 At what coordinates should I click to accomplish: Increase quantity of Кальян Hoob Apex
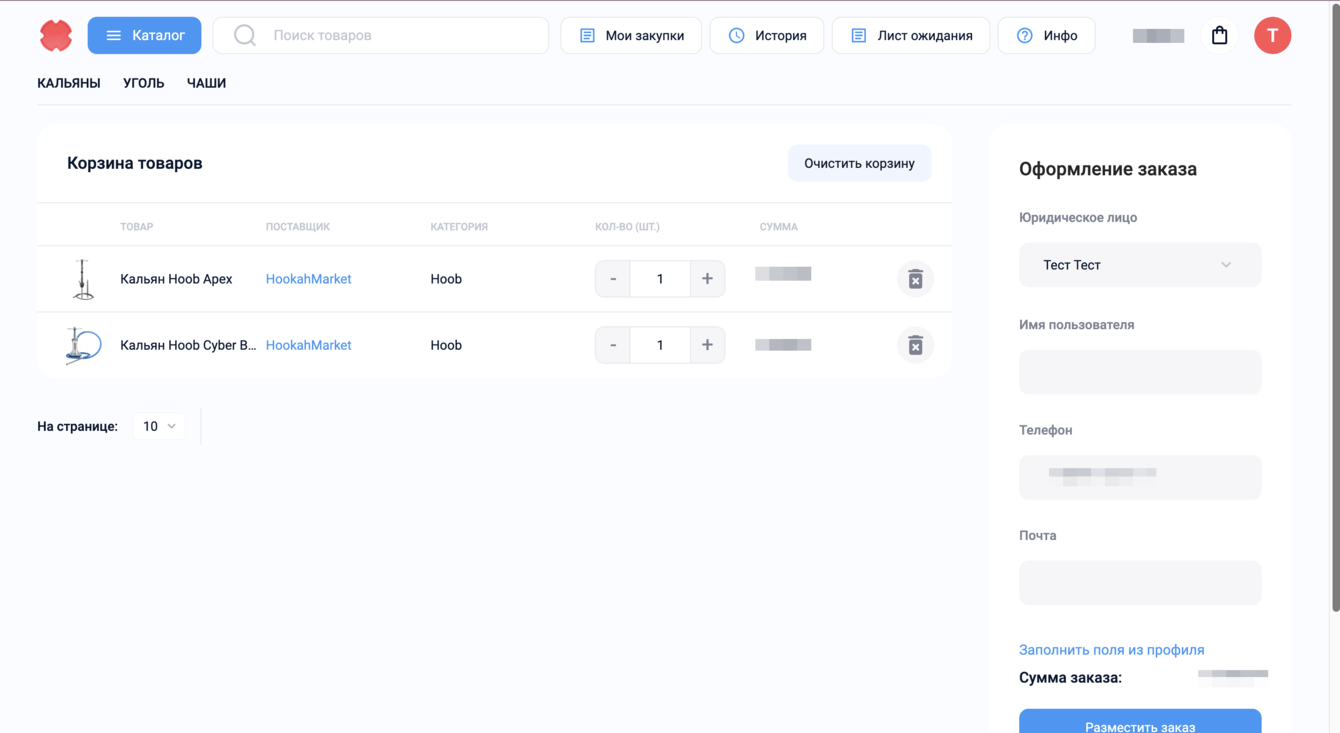coord(707,279)
